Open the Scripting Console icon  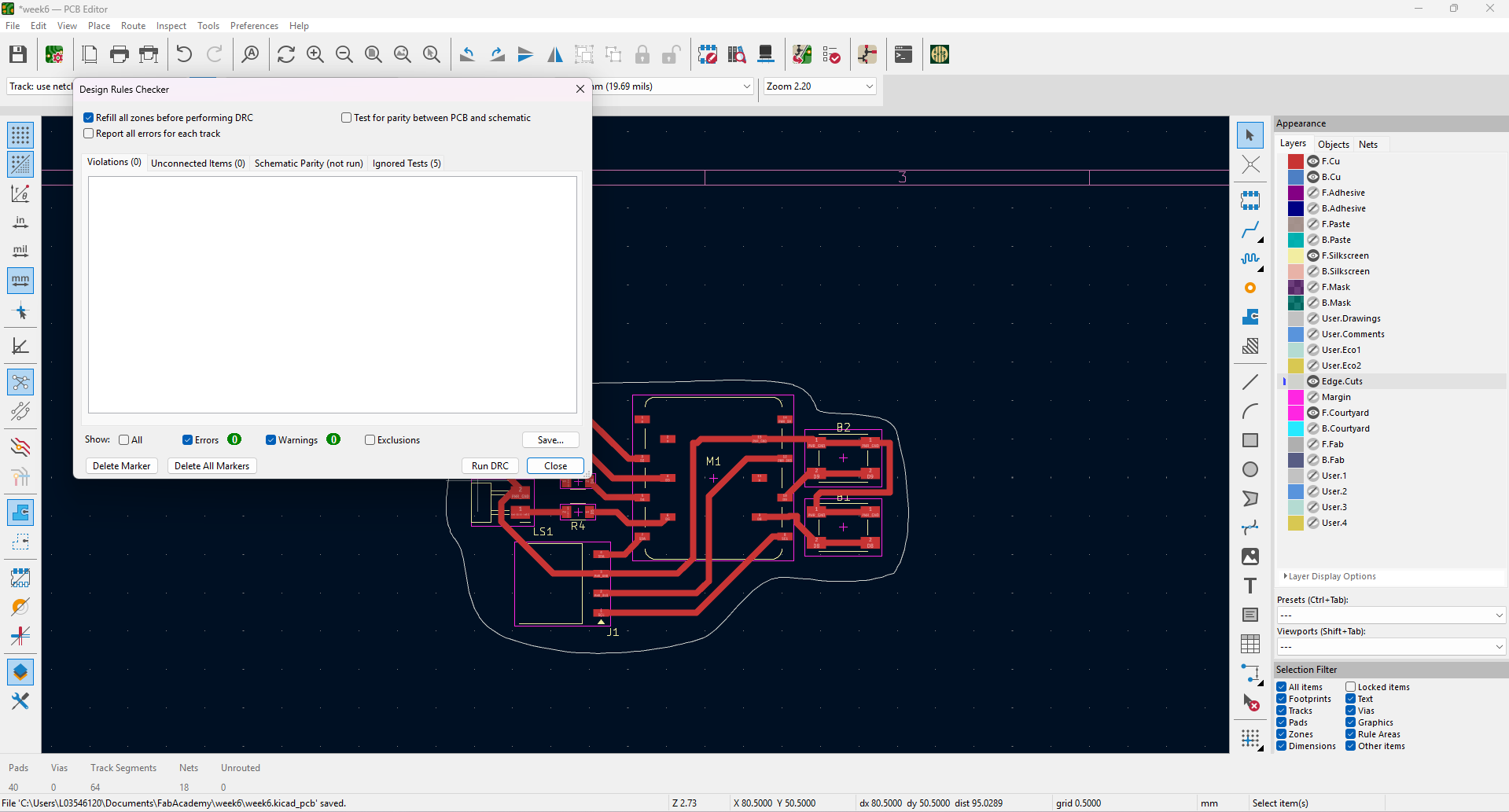pyautogui.click(x=904, y=54)
